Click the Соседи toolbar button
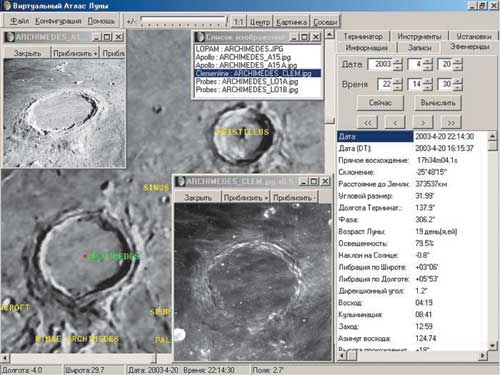The image size is (500, 375). (325, 22)
